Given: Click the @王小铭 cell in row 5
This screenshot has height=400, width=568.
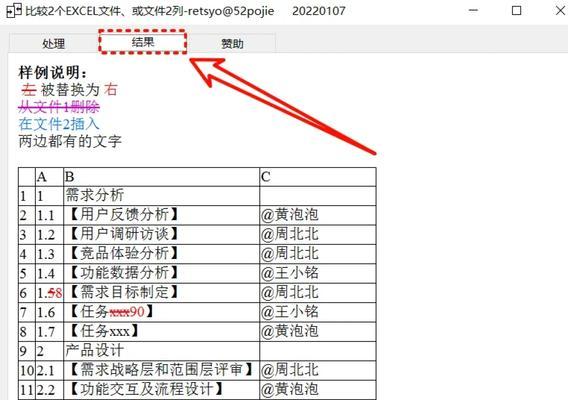Looking at the screenshot, I should click(318, 273).
